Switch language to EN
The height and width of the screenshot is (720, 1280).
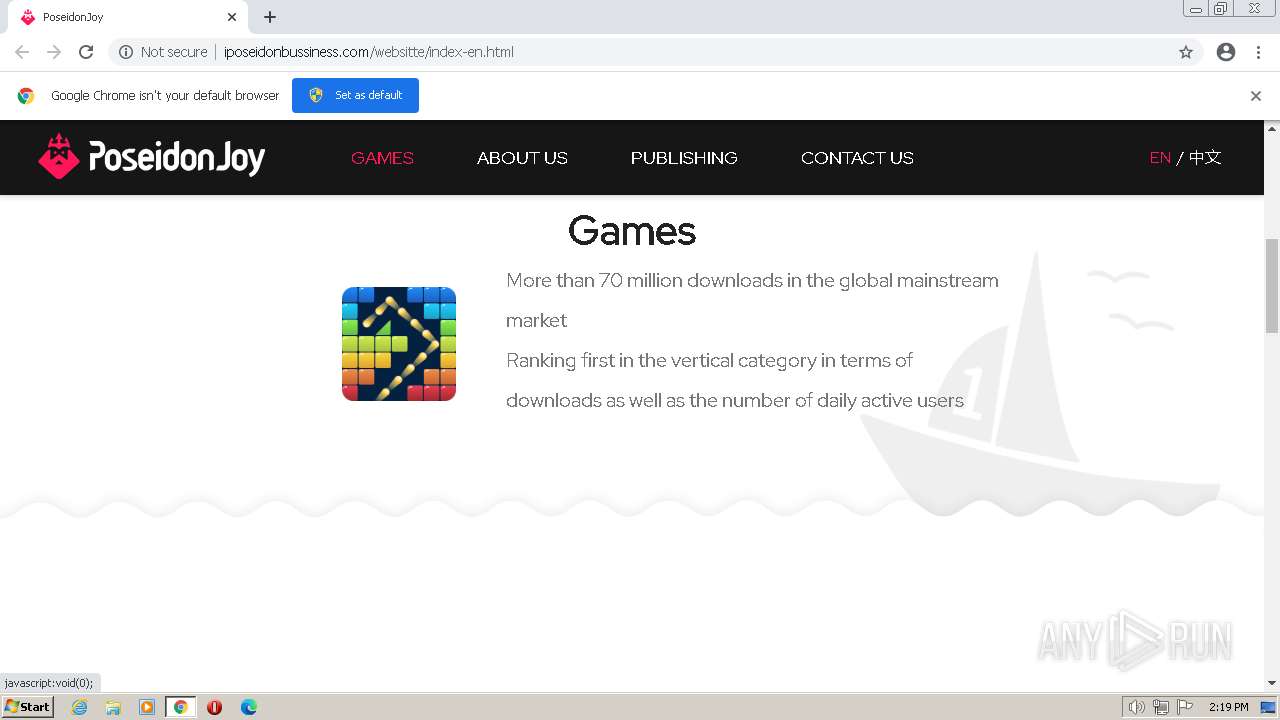tap(1160, 158)
